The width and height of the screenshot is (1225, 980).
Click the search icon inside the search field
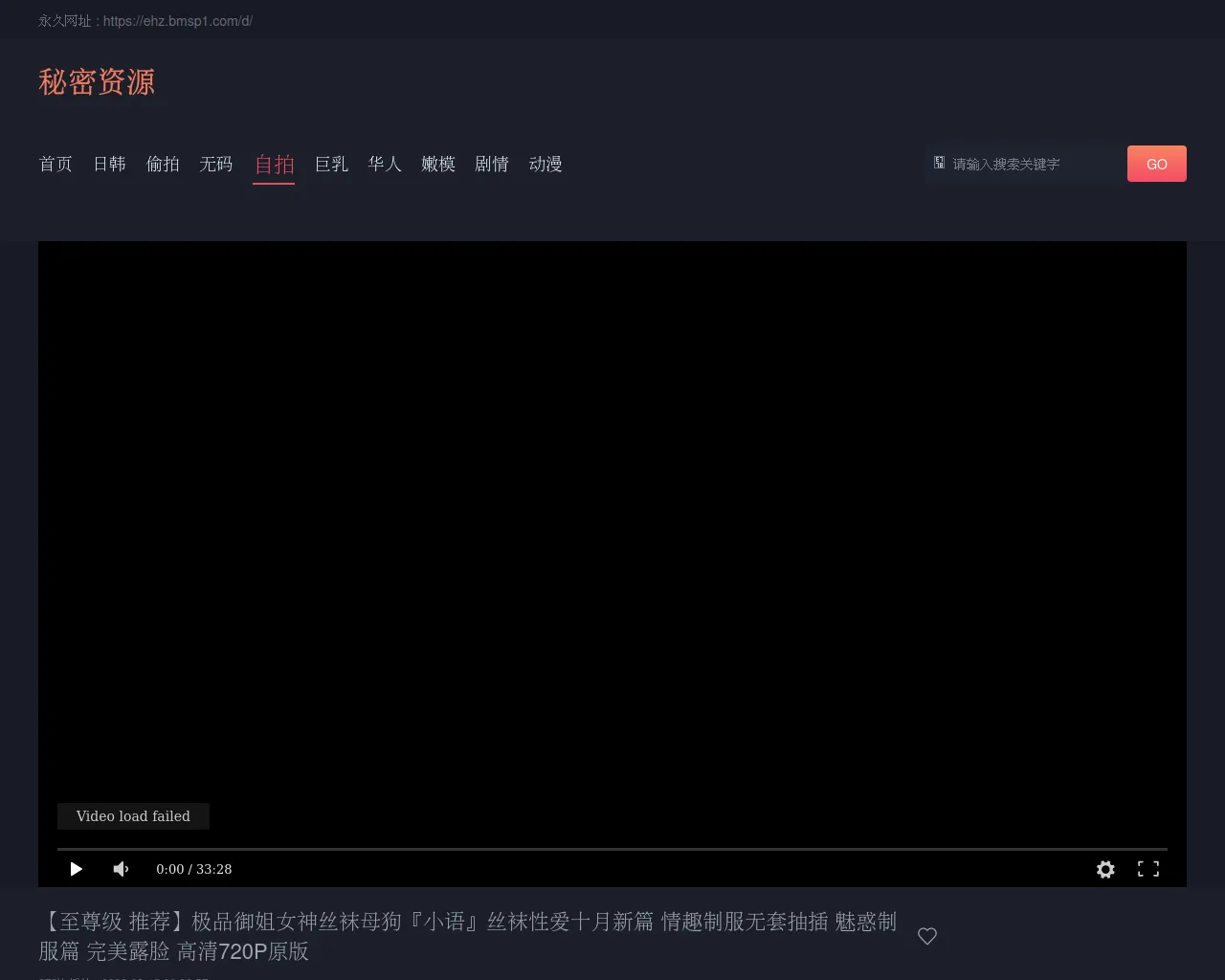(x=940, y=164)
